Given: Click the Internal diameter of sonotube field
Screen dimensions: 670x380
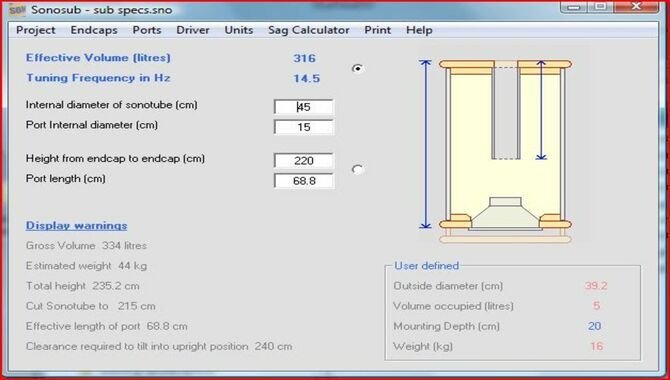Looking at the screenshot, I should [x=303, y=107].
